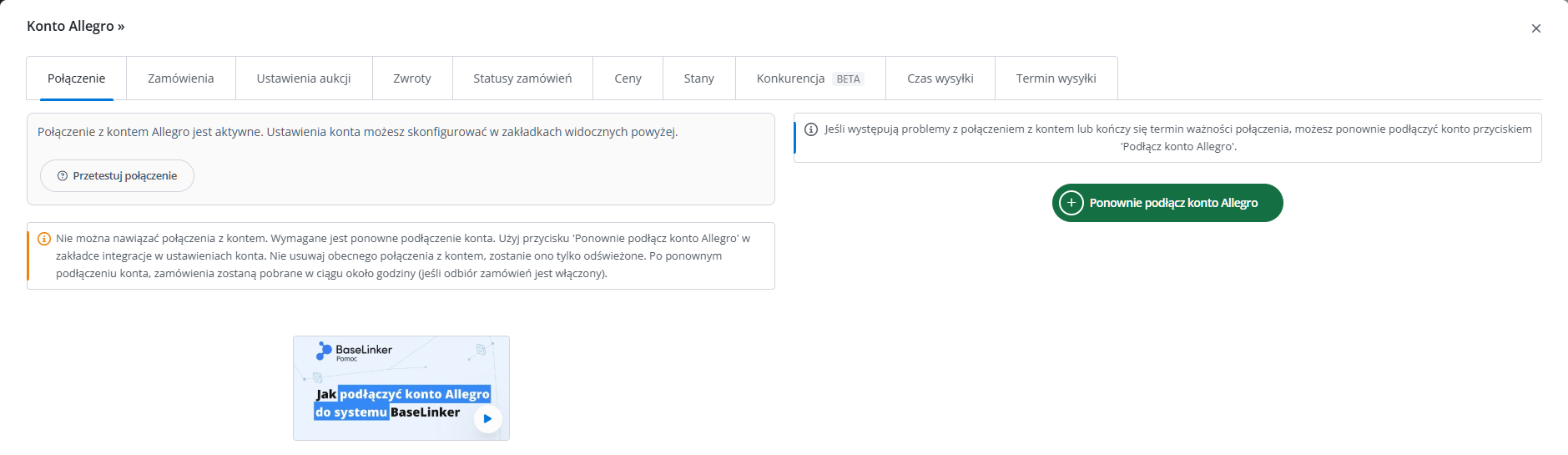Close the Konto Allegro dialog

click(1535, 28)
